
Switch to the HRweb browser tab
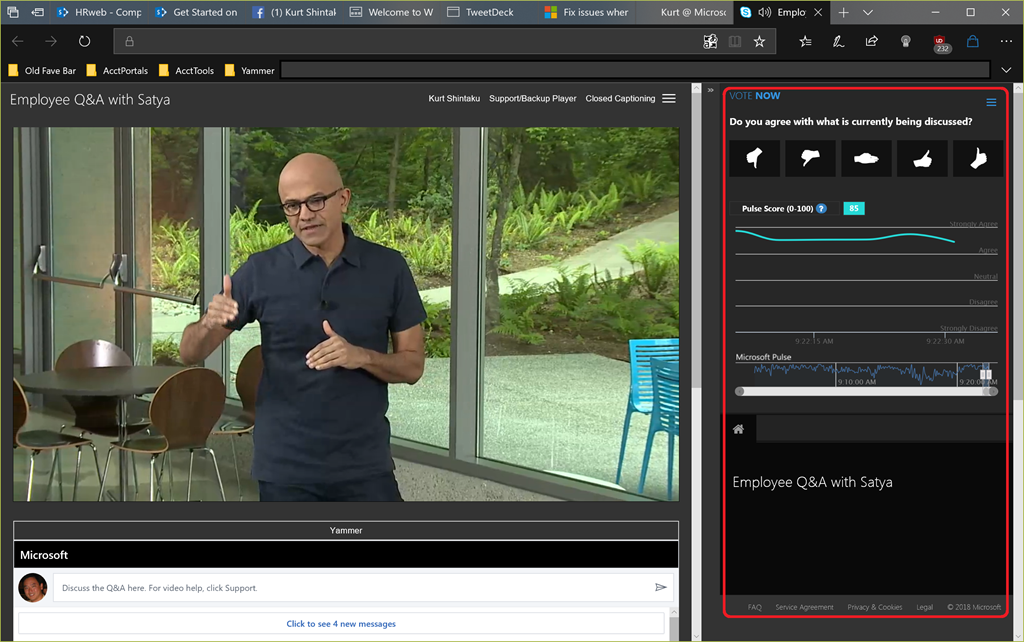100,13
